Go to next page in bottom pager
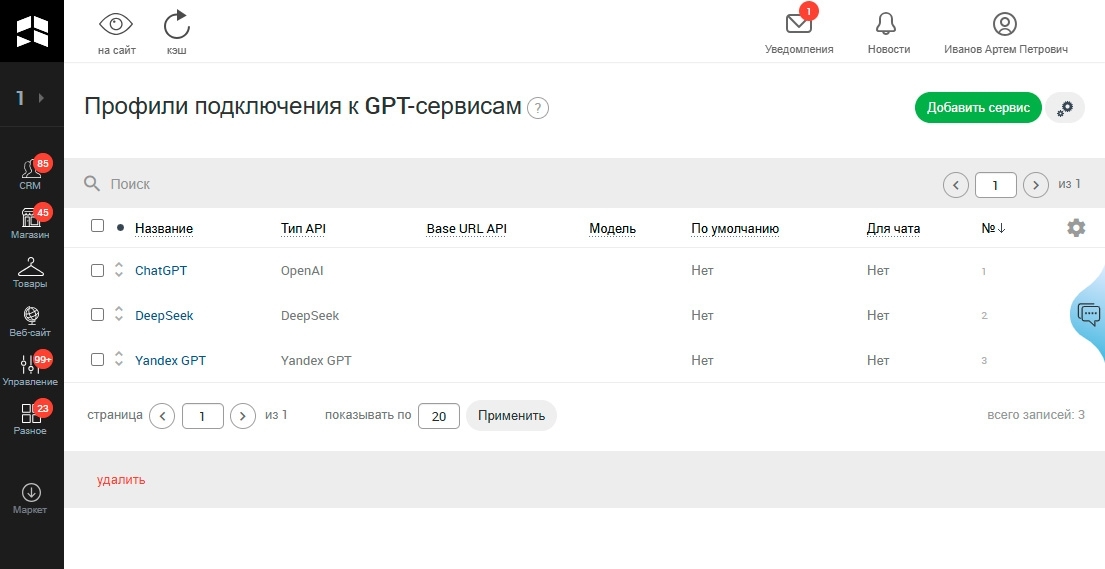The image size is (1105, 569). pyautogui.click(x=242, y=416)
